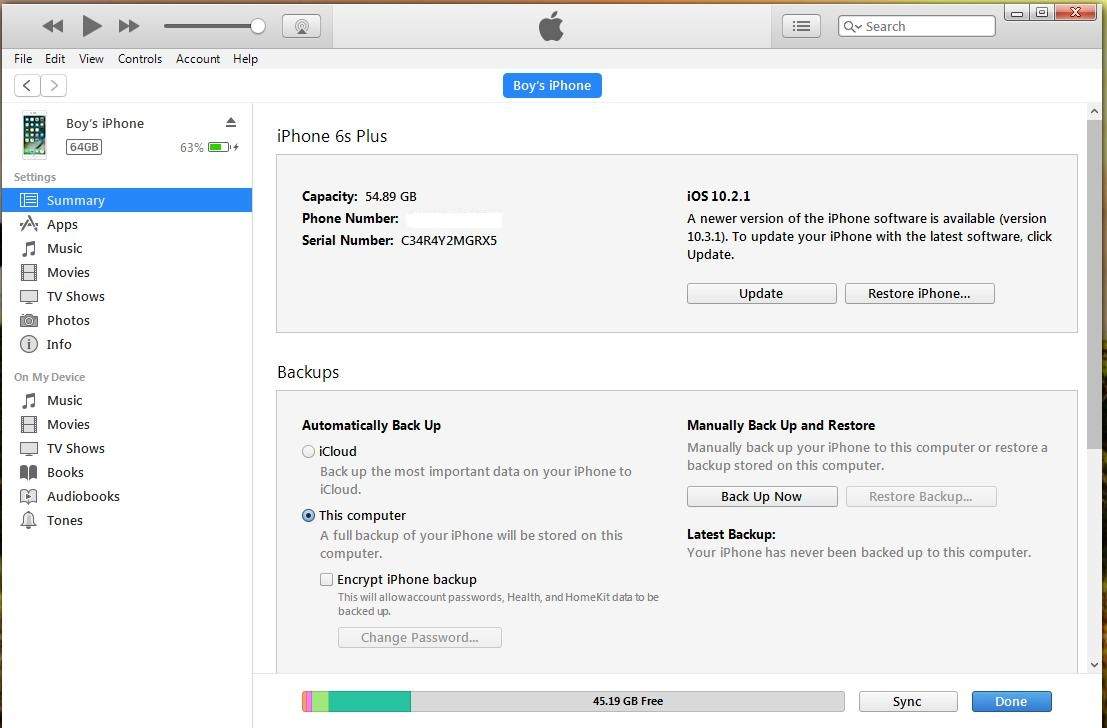Click the iPhone device thumbnail
This screenshot has height=728, width=1107.
pyautogui.click(x=34, y=134)
